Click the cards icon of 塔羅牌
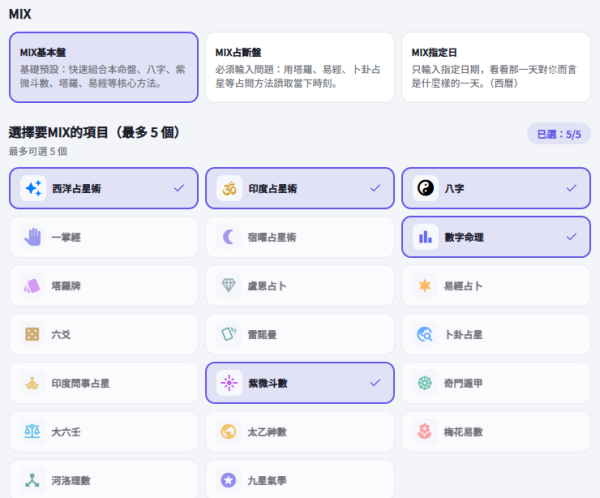The height and width of the screenshot is (498, 600). [33, 286]
